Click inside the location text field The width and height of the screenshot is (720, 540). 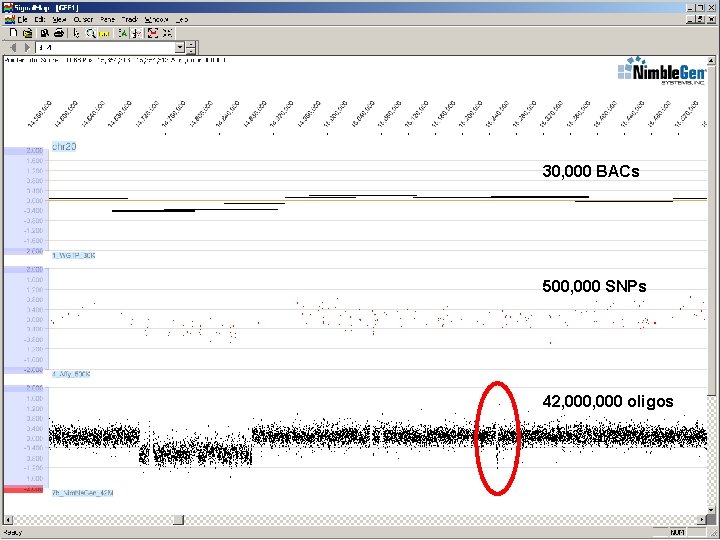click(105, 47)
